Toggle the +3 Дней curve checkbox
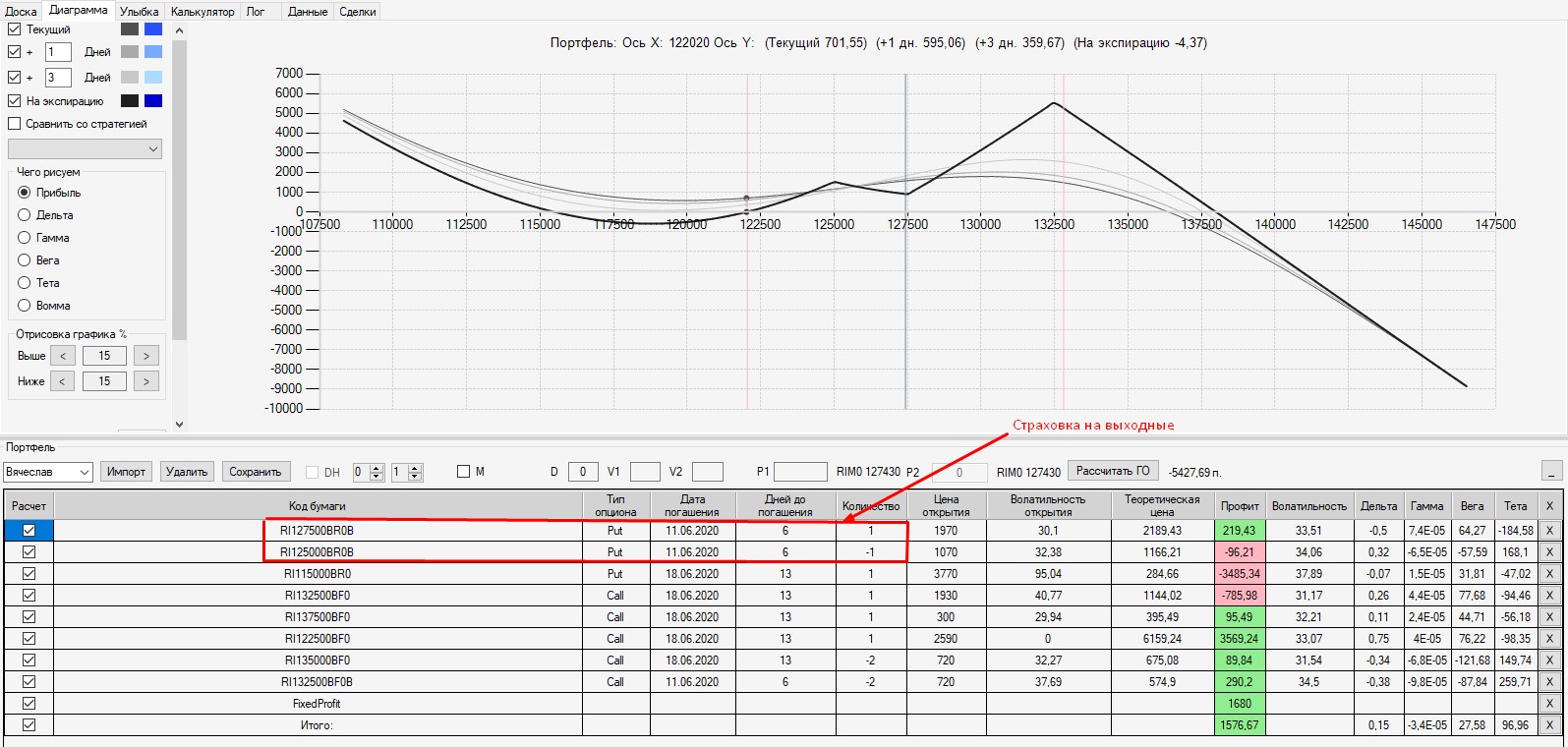The height and width of the screenshot is (747, 1568). click(14, 77)
